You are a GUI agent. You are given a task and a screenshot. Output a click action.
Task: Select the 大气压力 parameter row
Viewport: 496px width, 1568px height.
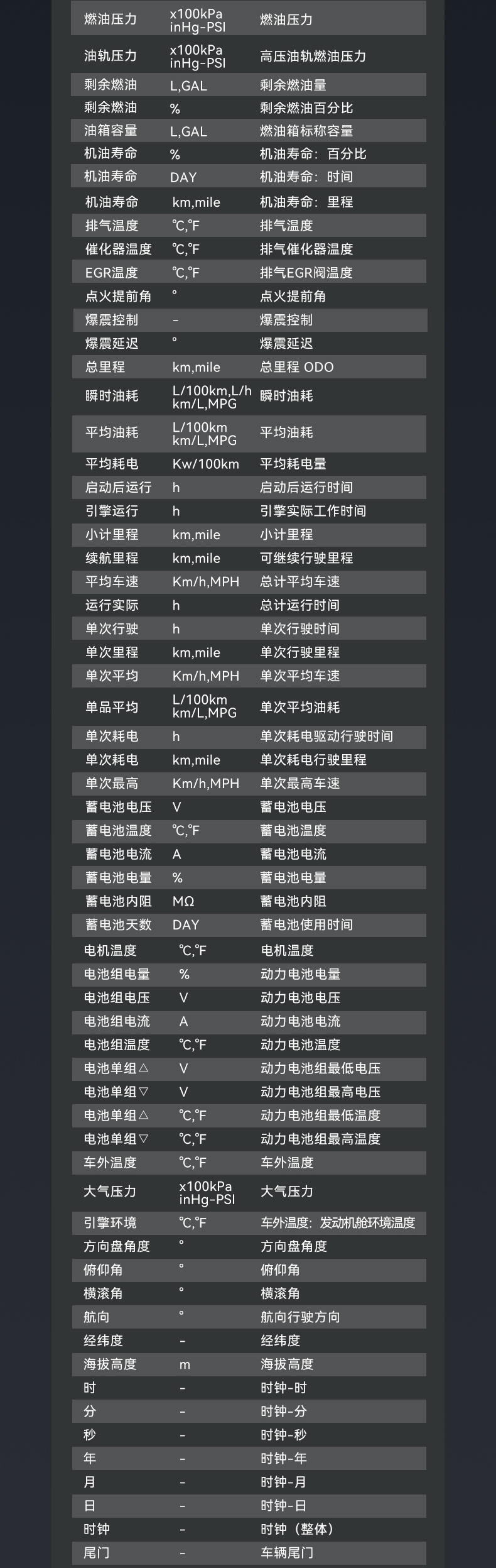(x=249, y=1192)
